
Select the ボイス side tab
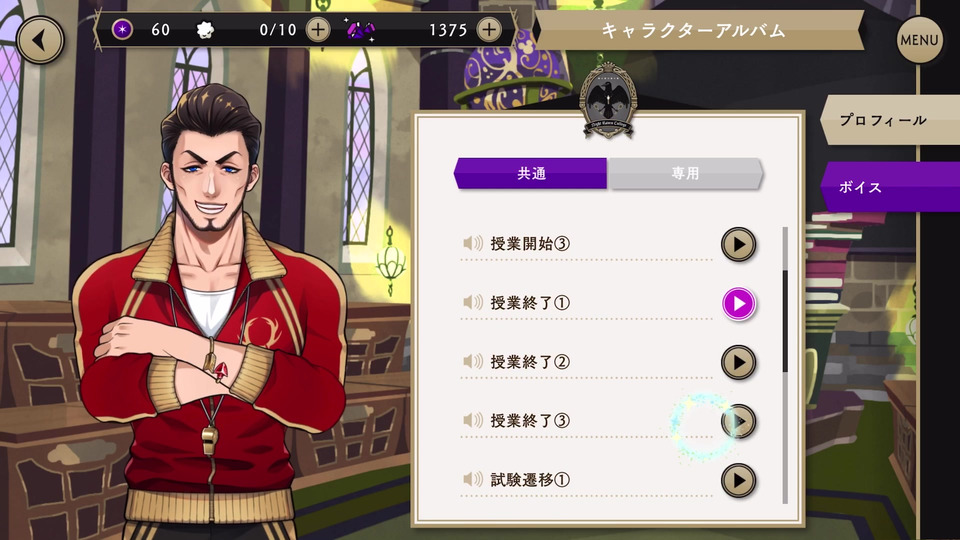pyautogui.click(x=890, y=187)
